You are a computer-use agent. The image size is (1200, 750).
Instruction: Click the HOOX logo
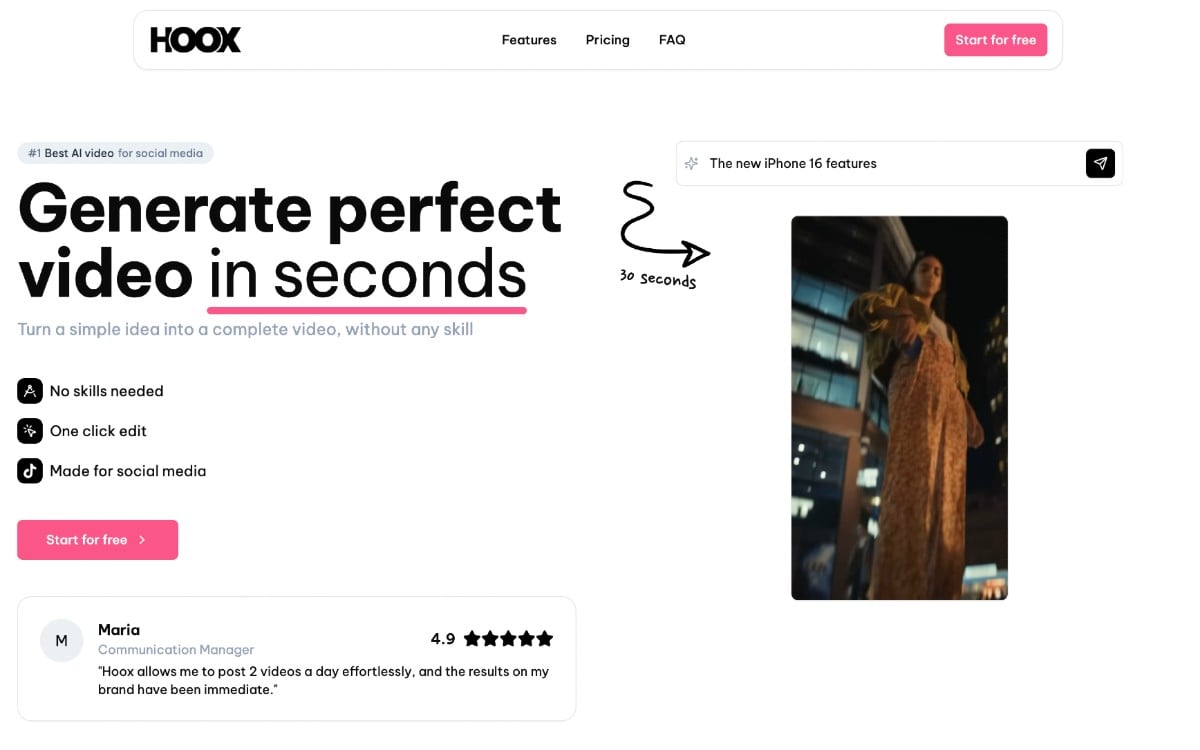tap(195, 40)
